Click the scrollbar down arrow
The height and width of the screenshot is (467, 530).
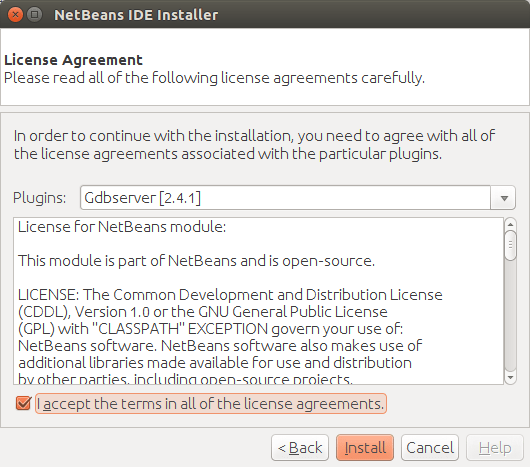pyautogui.click(x=510, y=377)
